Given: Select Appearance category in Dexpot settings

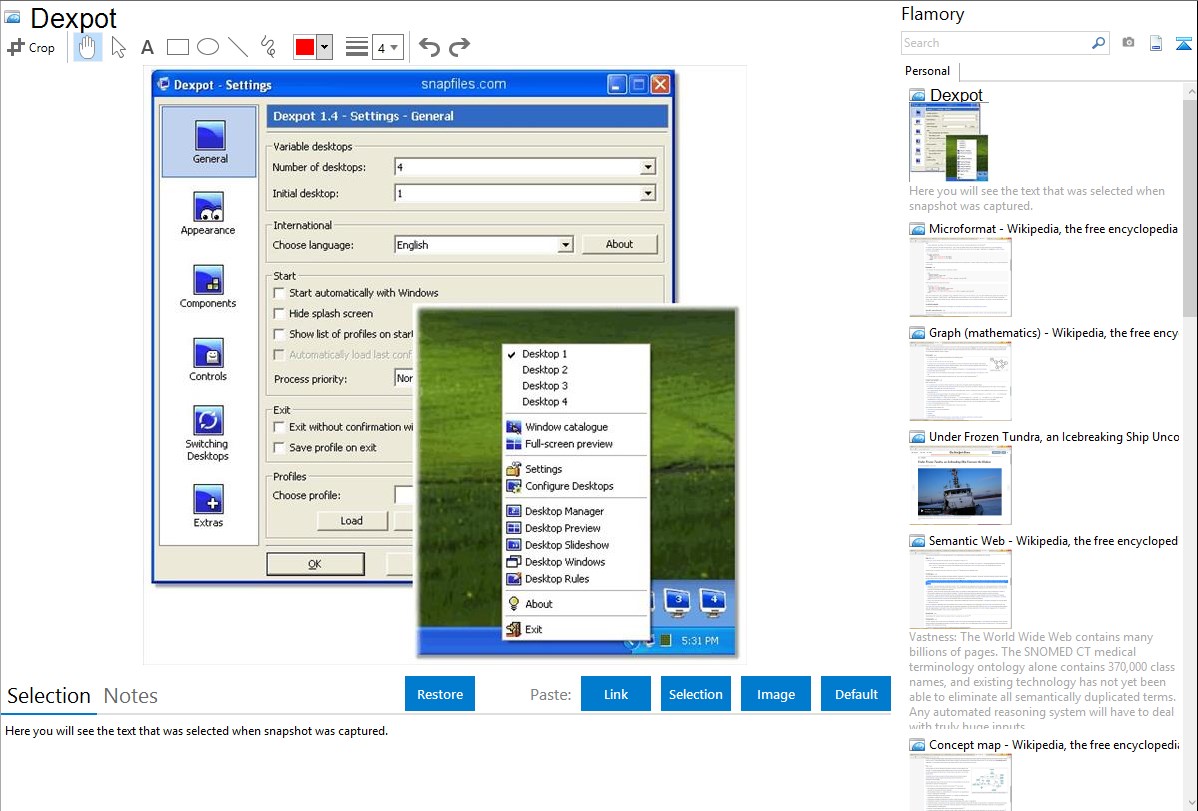Looking at the screenshot, I should 208,214.
